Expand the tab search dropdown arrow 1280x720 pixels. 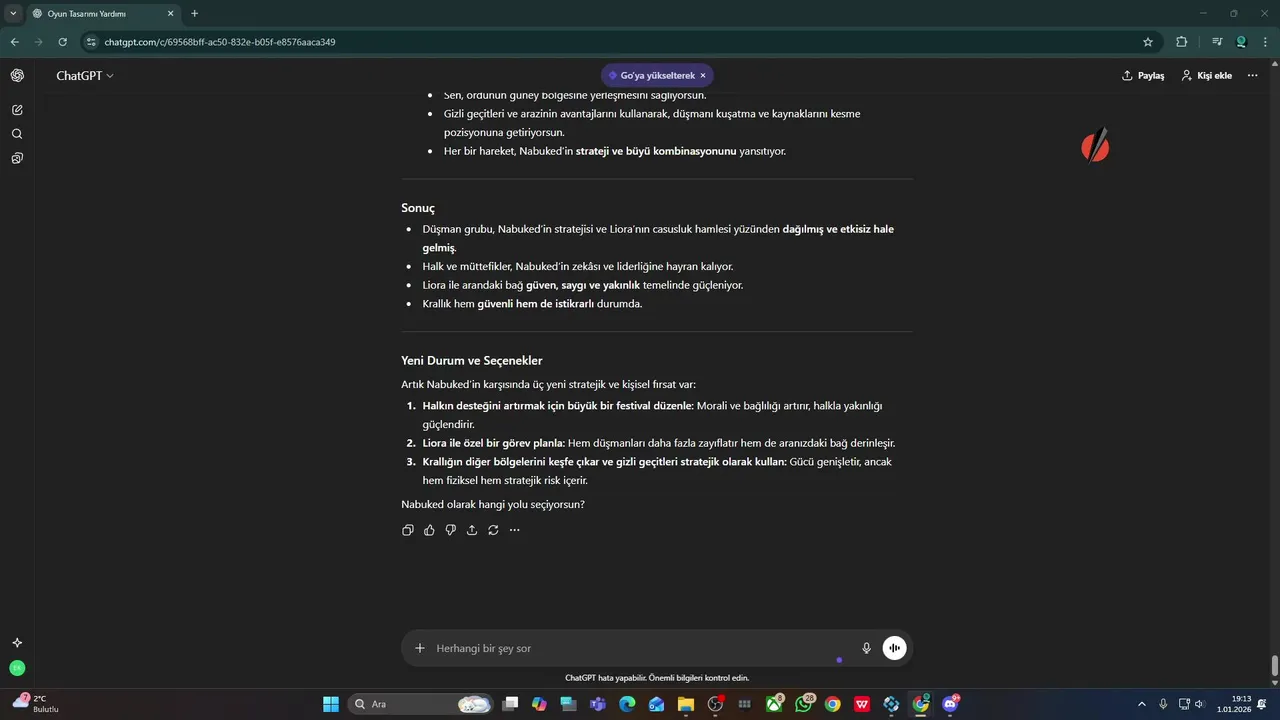[13, 14]
